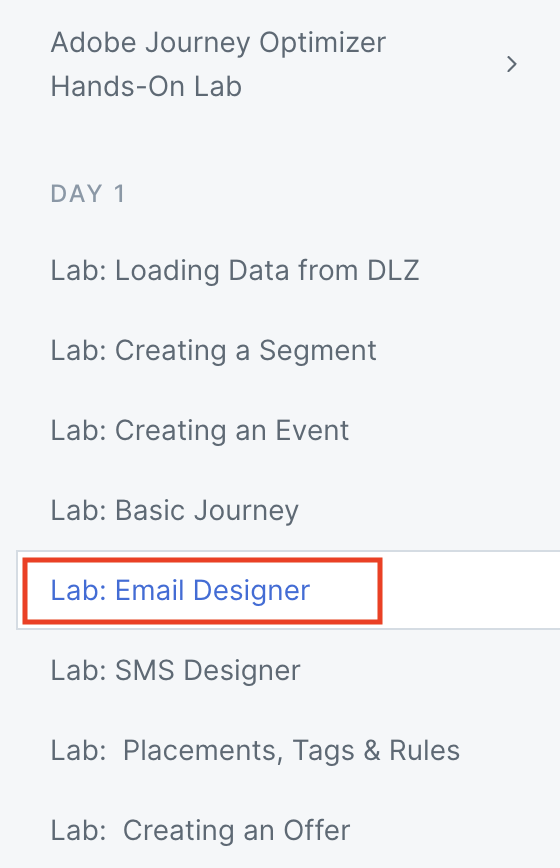The height and width of the screenshot is (868, 560).
Task: Pick the Creating an Event sidebar entry
Action: [200, 431]
